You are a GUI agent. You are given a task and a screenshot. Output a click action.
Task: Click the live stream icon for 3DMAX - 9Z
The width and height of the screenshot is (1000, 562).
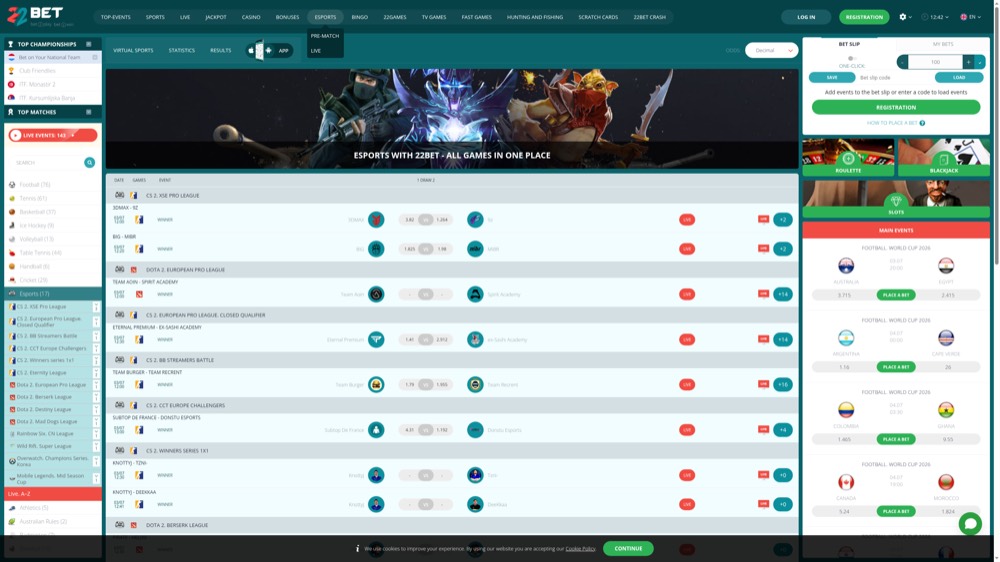click(763, 219)
